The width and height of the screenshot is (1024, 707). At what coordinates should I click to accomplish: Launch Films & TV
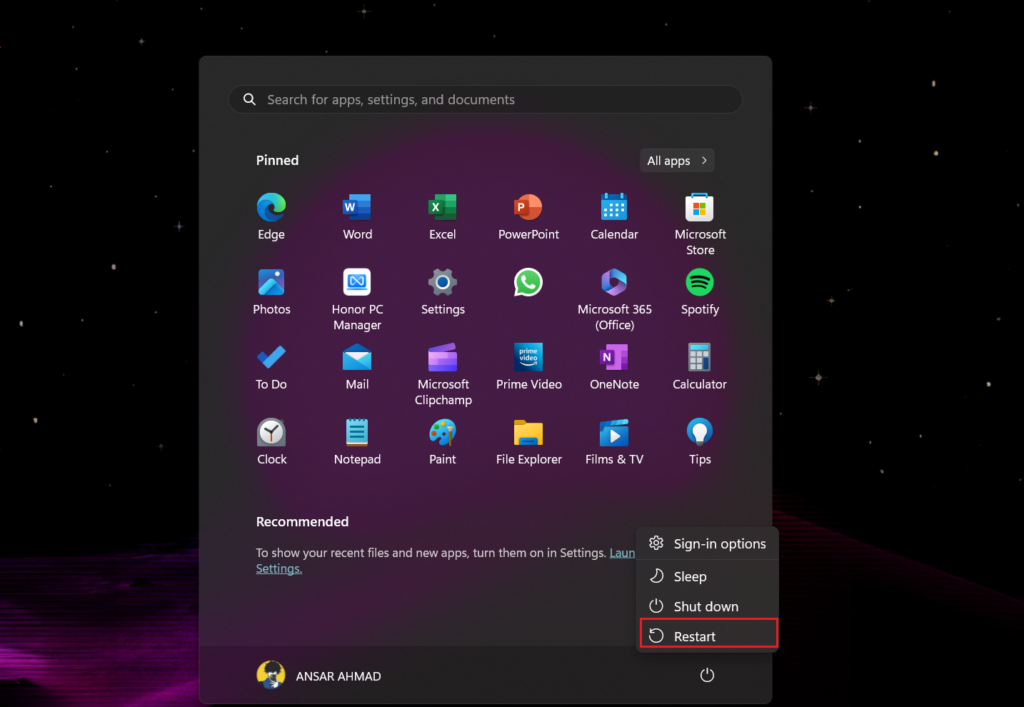614,433
